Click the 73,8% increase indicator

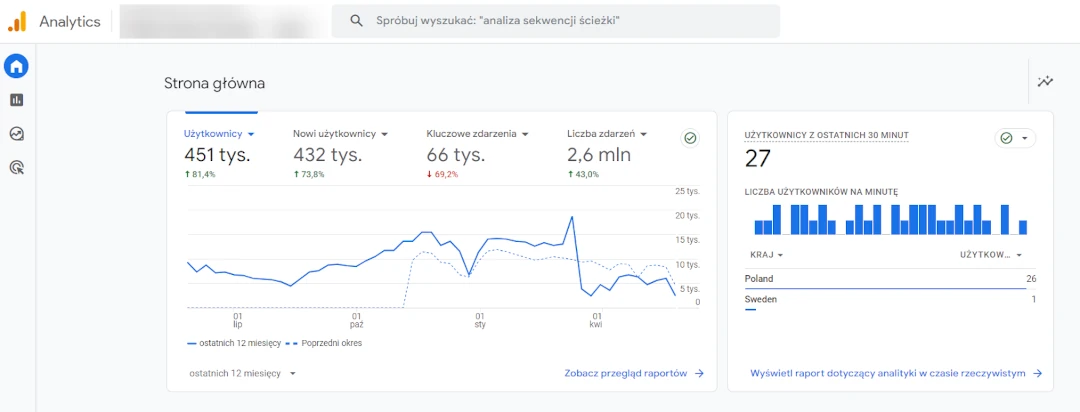click(x=309, y=174)
